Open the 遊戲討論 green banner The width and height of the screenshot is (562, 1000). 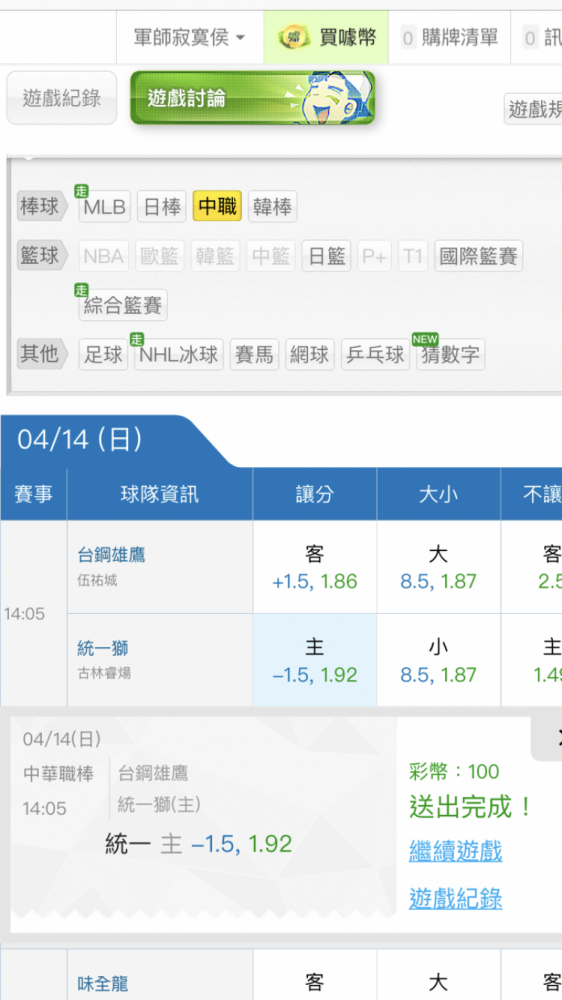253,98
